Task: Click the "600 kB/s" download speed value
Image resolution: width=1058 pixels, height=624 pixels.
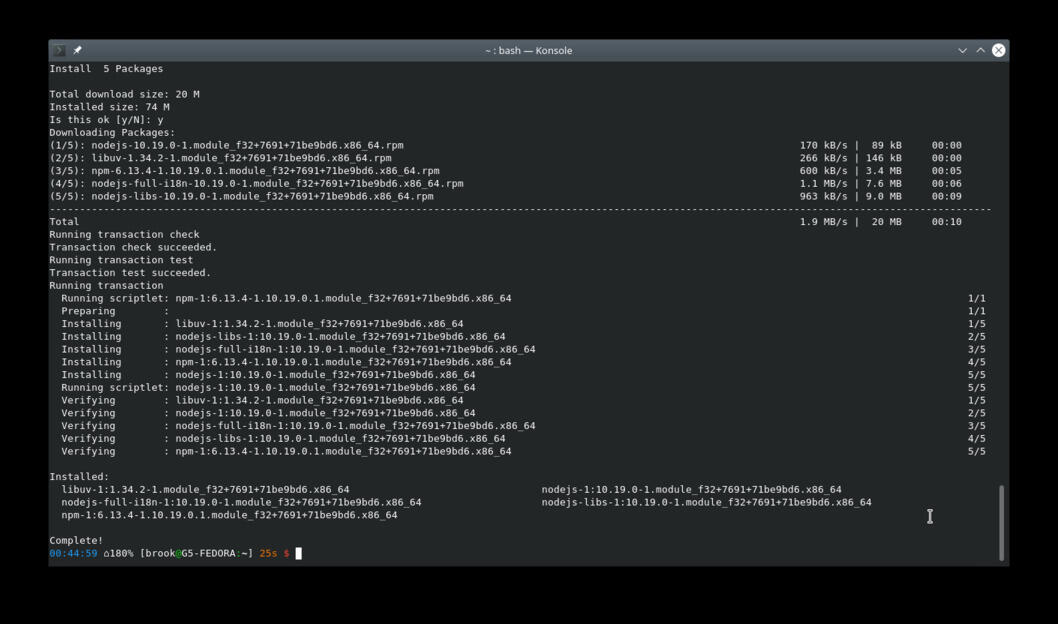Action: [823, 171]
